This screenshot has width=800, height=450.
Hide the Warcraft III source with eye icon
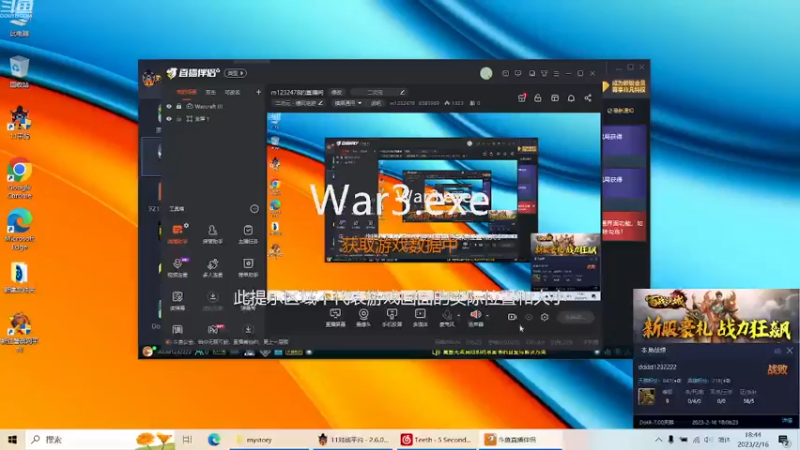(x=169, y=107)
